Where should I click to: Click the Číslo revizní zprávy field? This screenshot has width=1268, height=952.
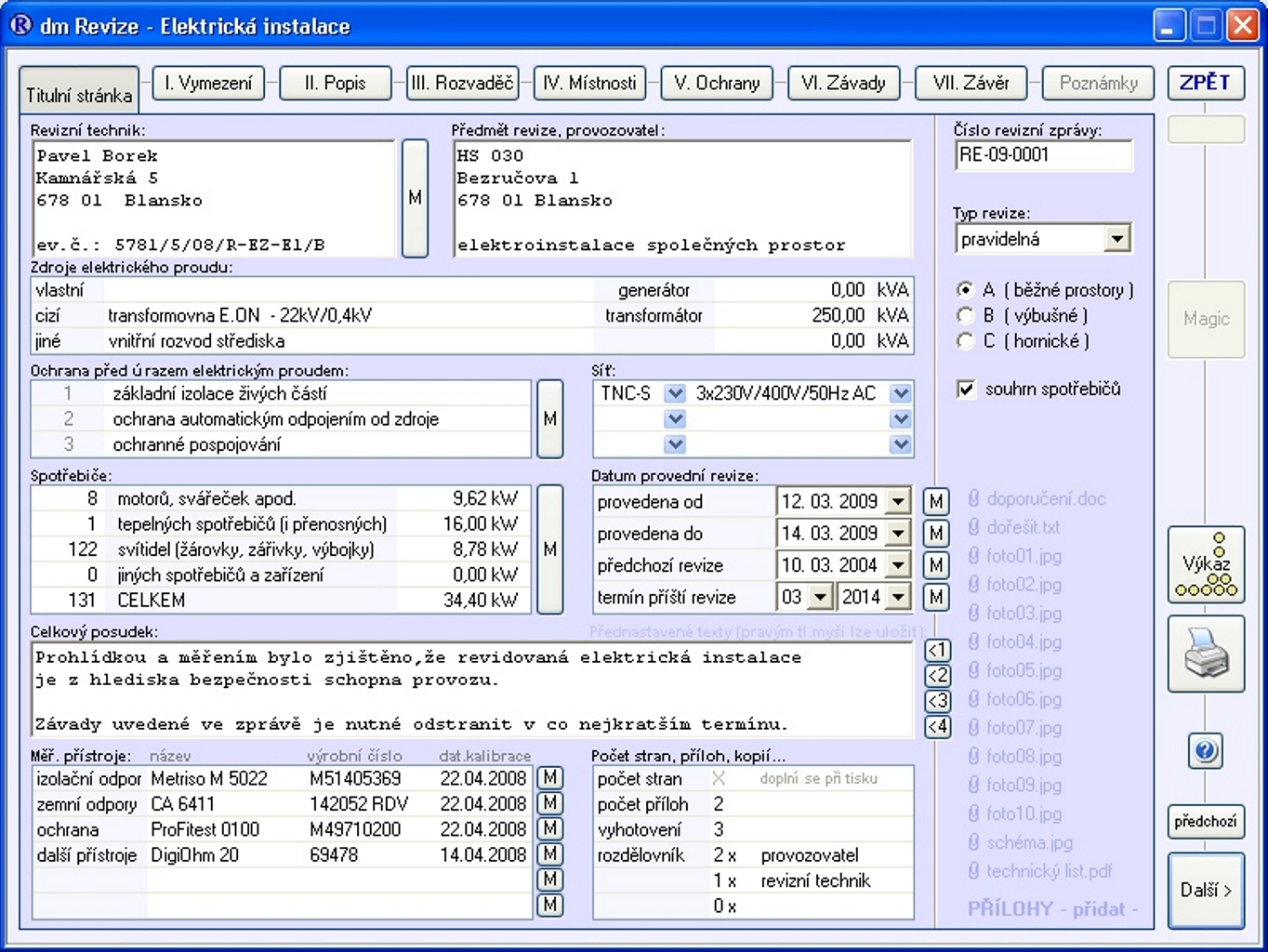(x=1043, y=155)
